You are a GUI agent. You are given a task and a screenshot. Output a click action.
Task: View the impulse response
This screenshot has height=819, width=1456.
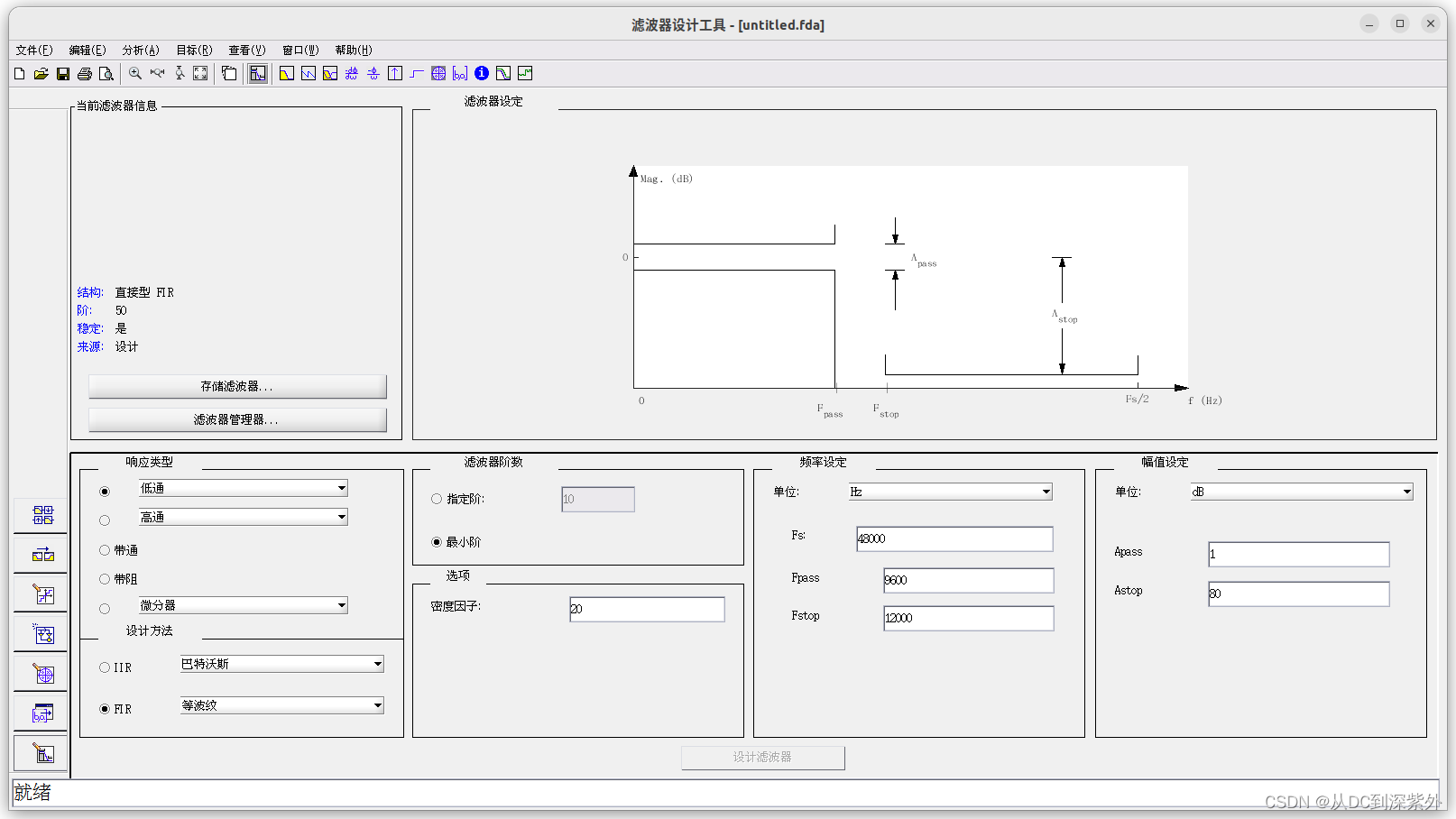(394, 73)
